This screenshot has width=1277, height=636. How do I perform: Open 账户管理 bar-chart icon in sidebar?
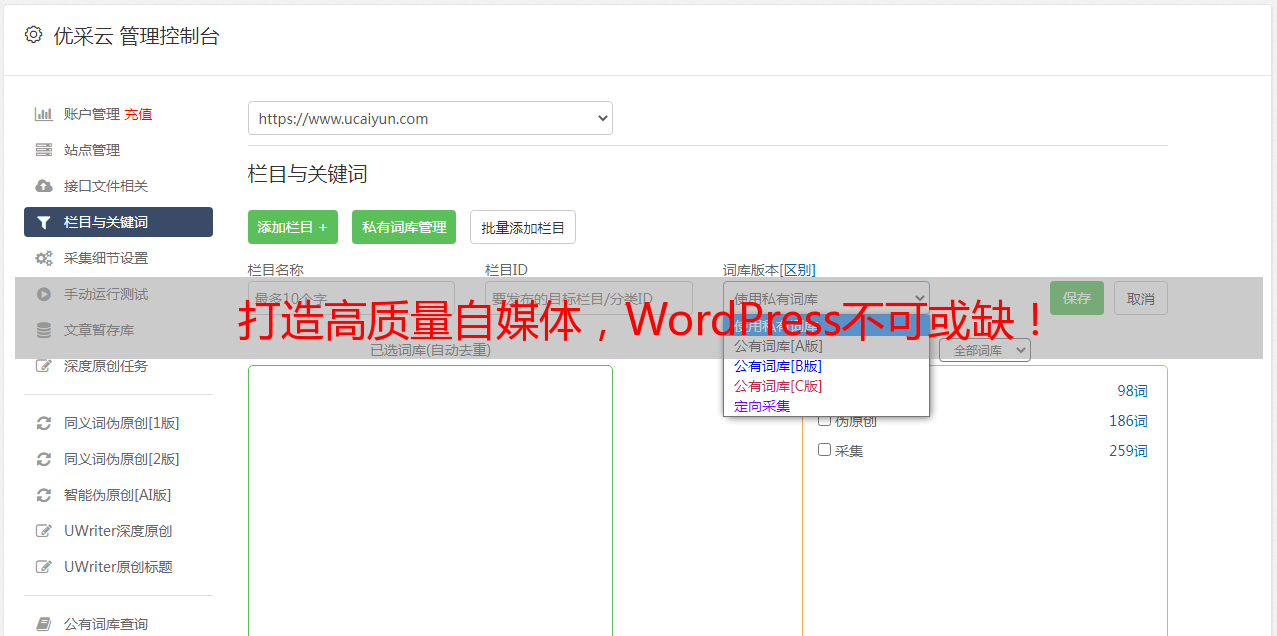tap(43, 114)
